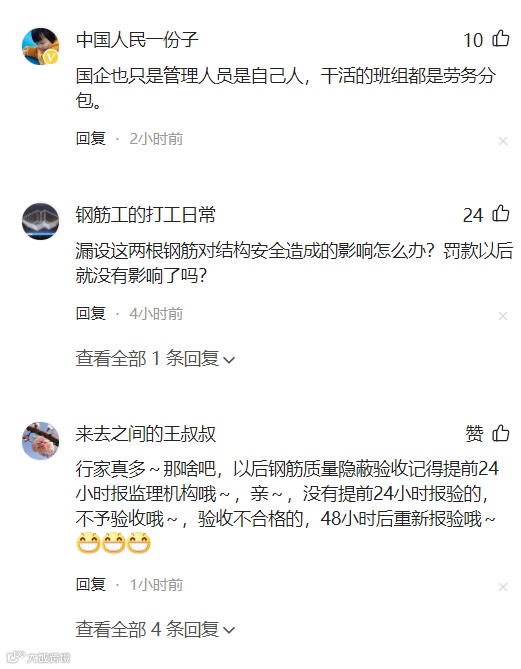Like the comment by 来去之间的王叔叔
521x669 pixels.
tap(501, 433)
